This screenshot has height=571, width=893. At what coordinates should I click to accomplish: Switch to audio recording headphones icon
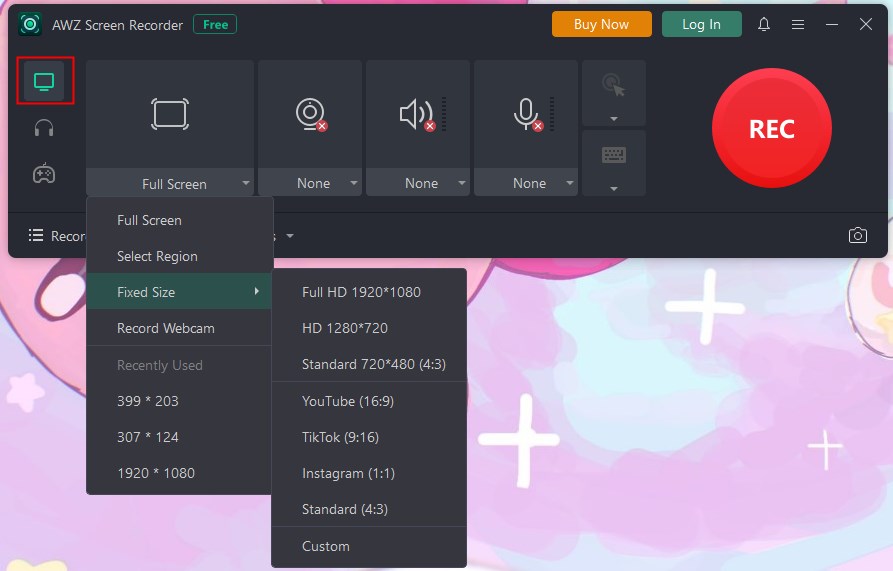tap(44, 128)
